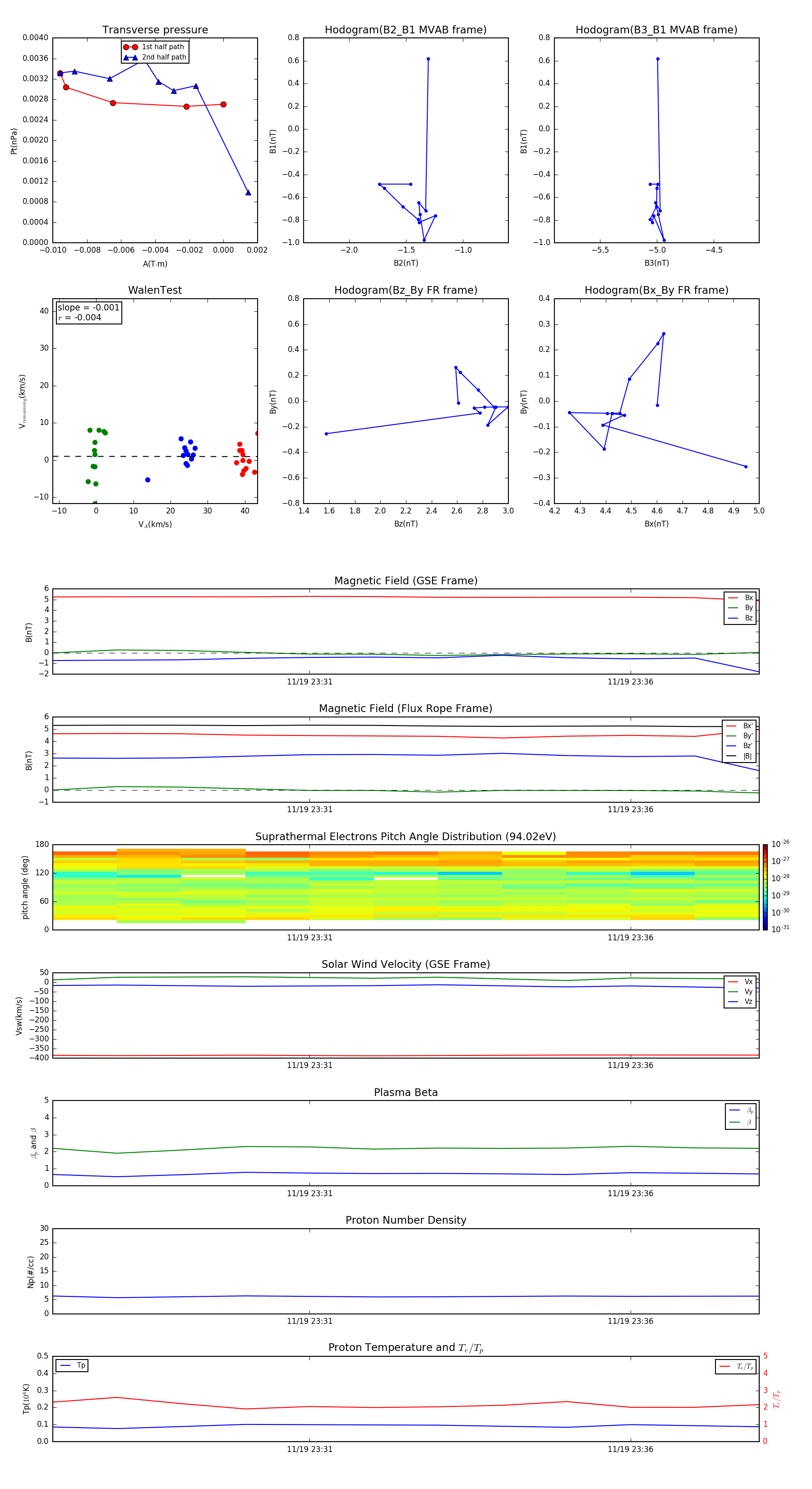Click the rightmost red circle in pressure plot
Screen dimensions: 812x1489
224,105
